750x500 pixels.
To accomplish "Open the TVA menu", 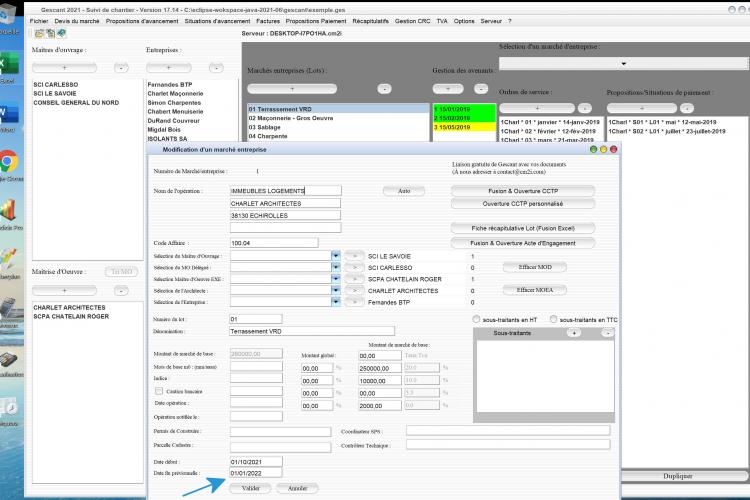I will click(x=442, y=21).
